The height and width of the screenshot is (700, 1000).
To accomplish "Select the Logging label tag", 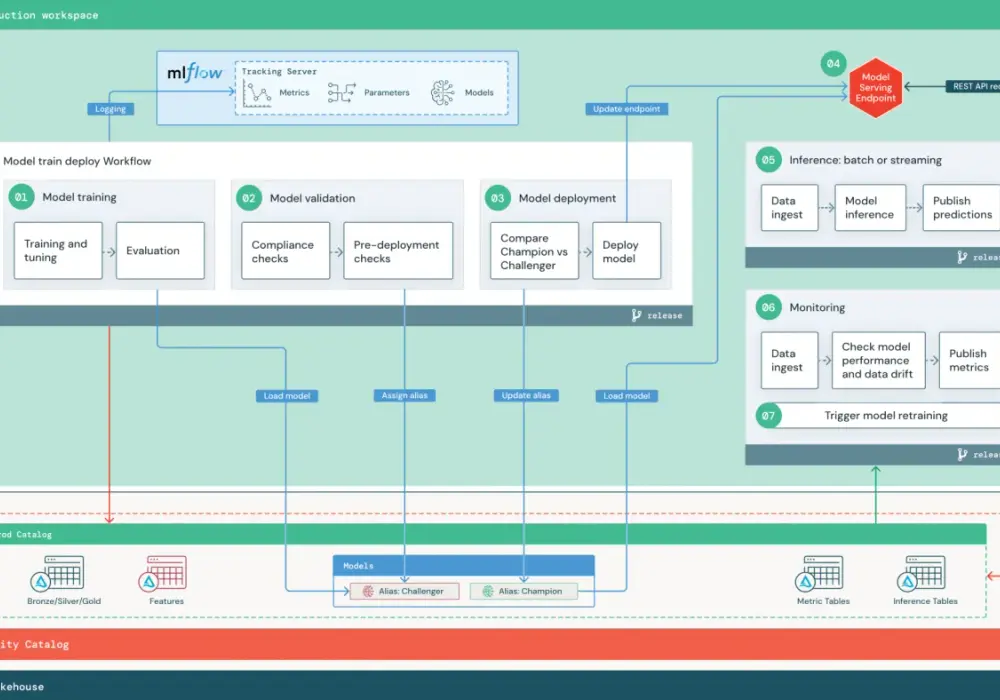I will coord(110,109).
